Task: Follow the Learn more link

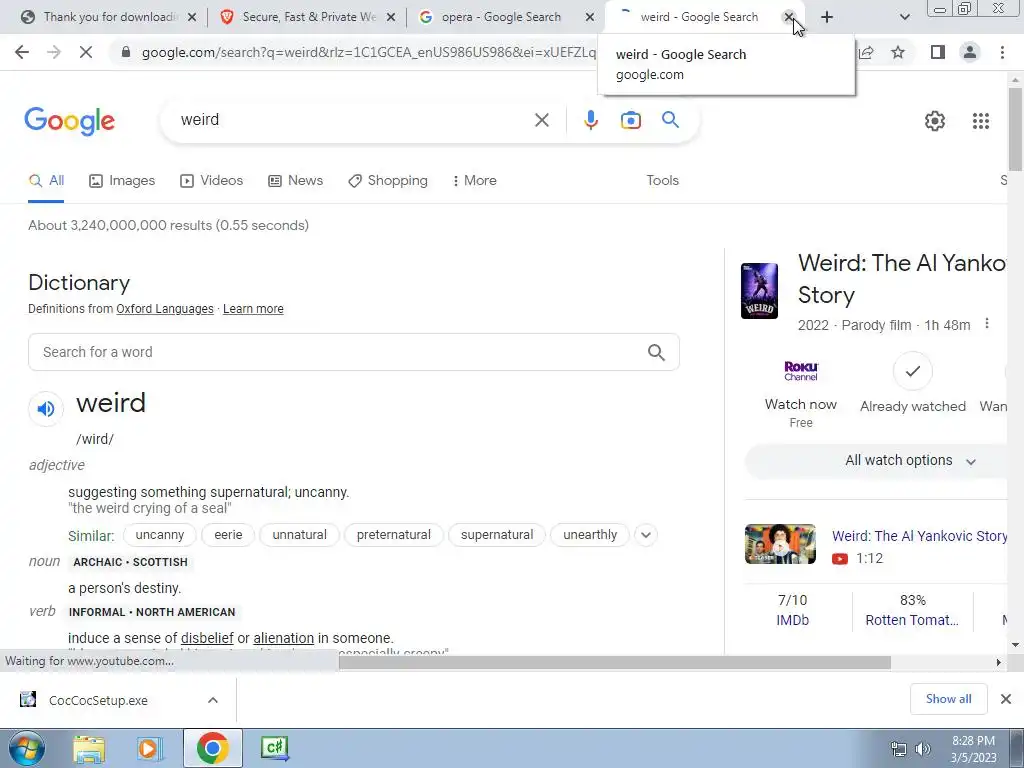Action: (253, 309)
